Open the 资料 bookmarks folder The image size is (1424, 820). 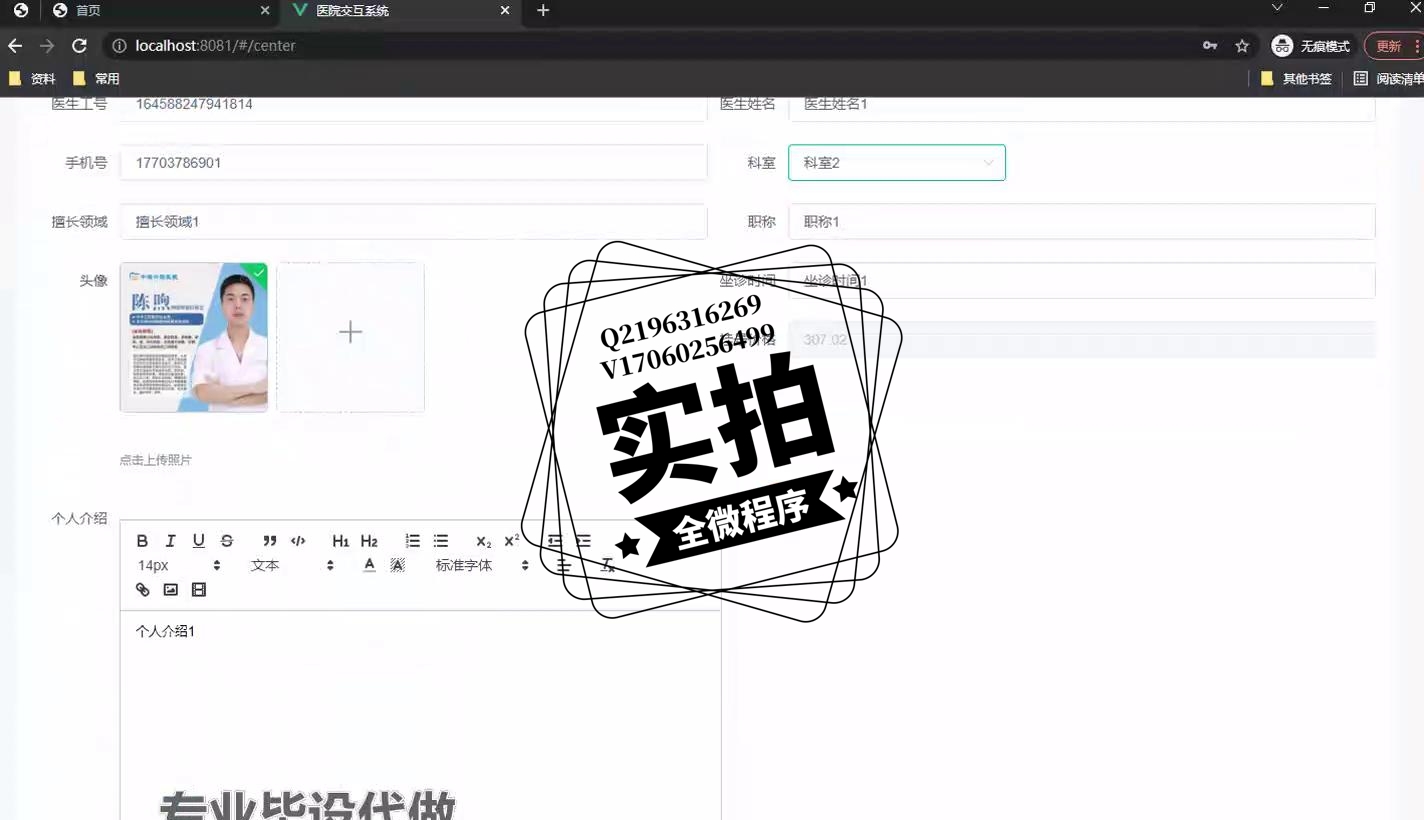(32, 79)
